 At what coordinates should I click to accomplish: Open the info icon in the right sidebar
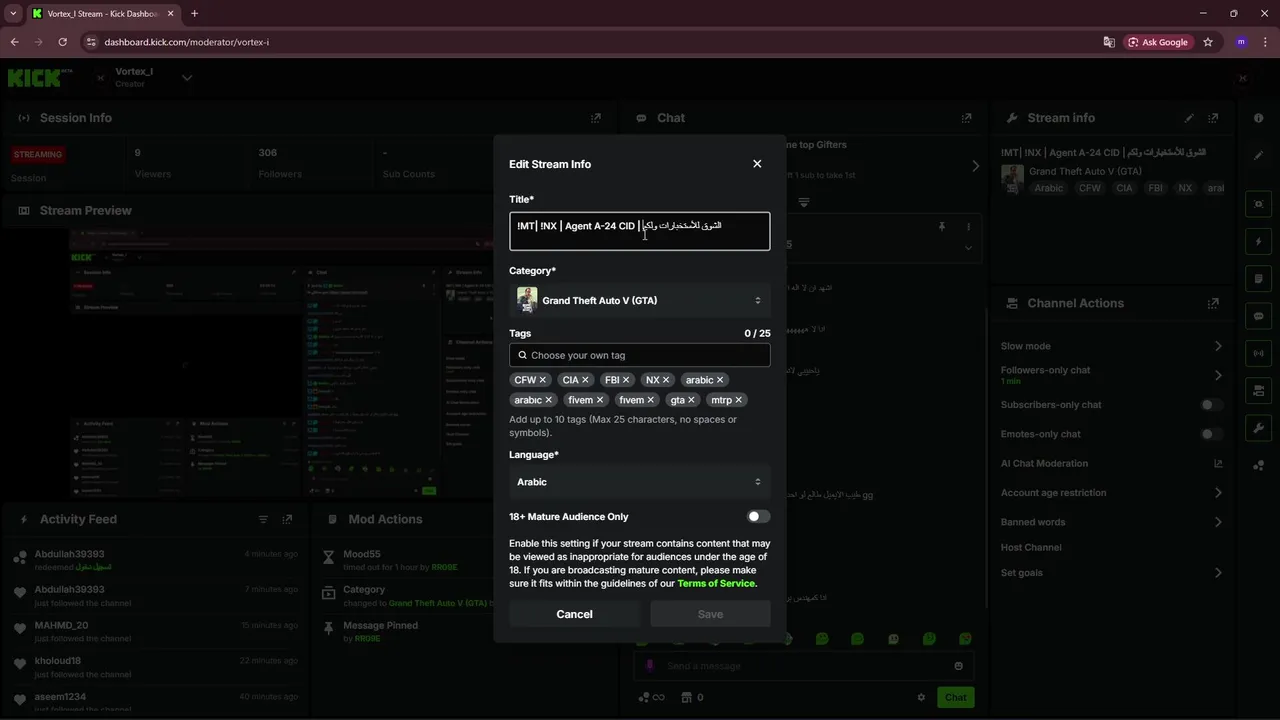coord(1258,118)
